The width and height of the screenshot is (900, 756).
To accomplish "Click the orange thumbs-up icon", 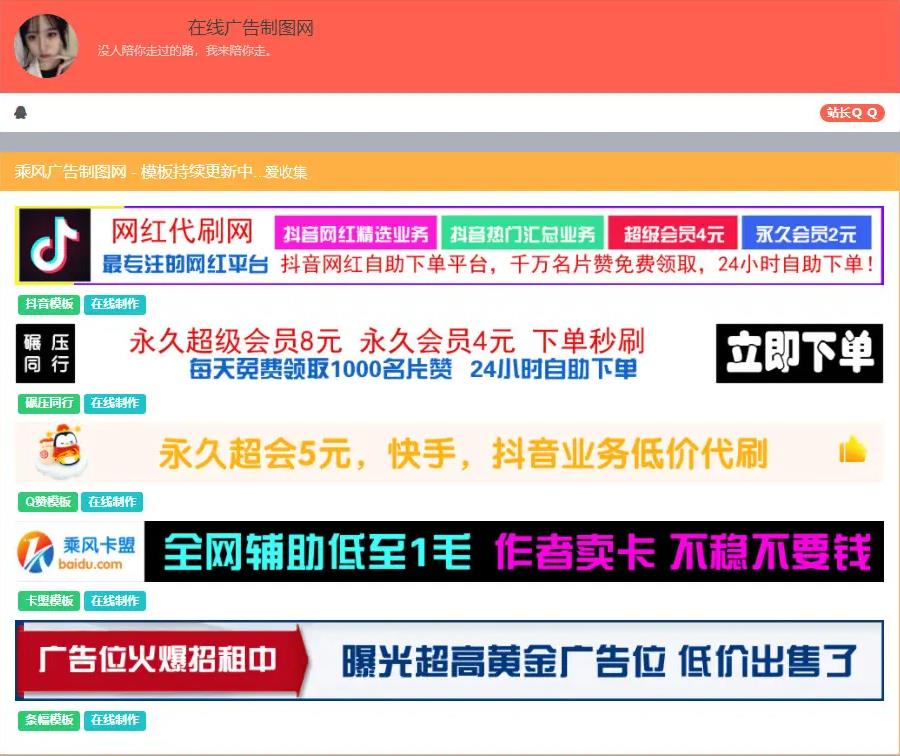I will click(853, 449).
